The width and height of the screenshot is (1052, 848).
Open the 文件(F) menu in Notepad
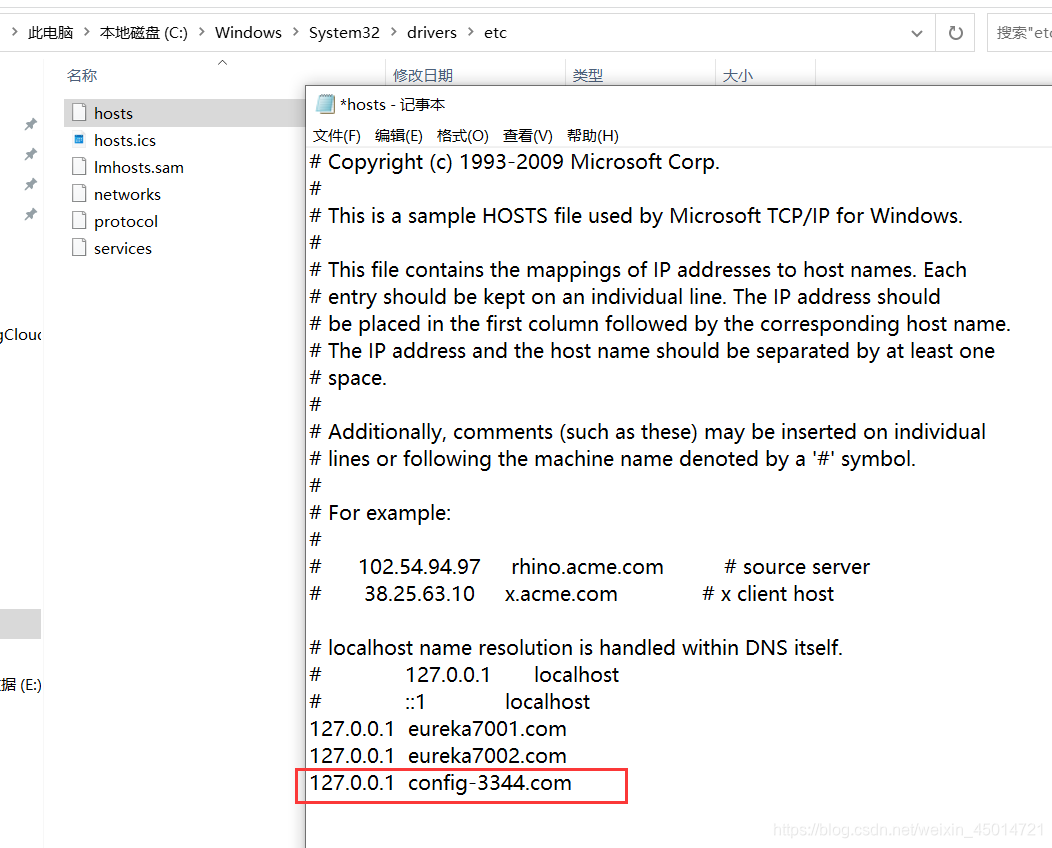(337, 136)
